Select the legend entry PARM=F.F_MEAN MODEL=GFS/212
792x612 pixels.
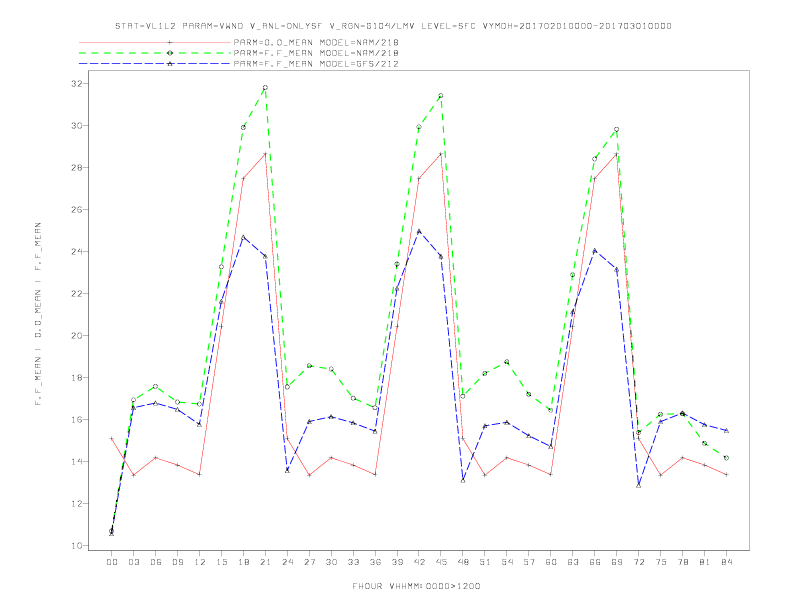[x=316, y=64]
